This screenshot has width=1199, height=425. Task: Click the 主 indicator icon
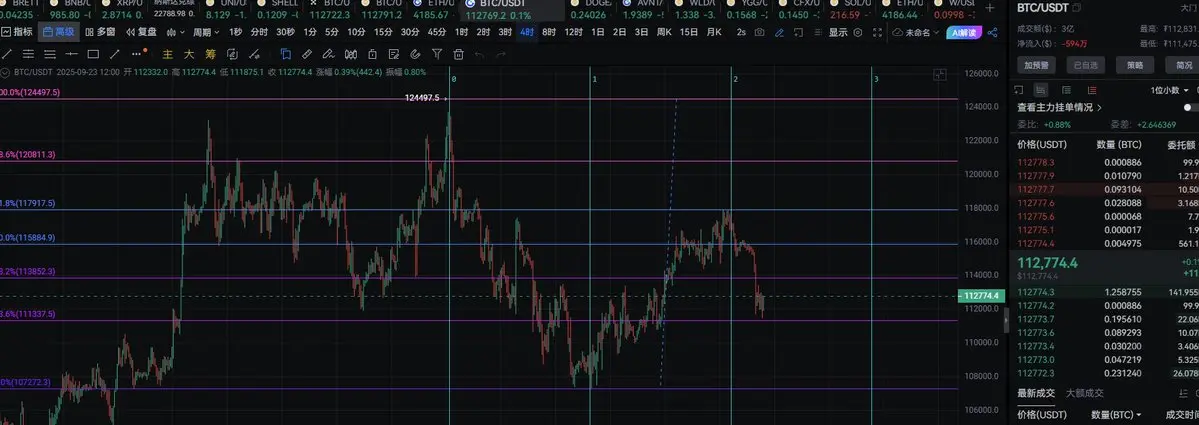(167, 54)
